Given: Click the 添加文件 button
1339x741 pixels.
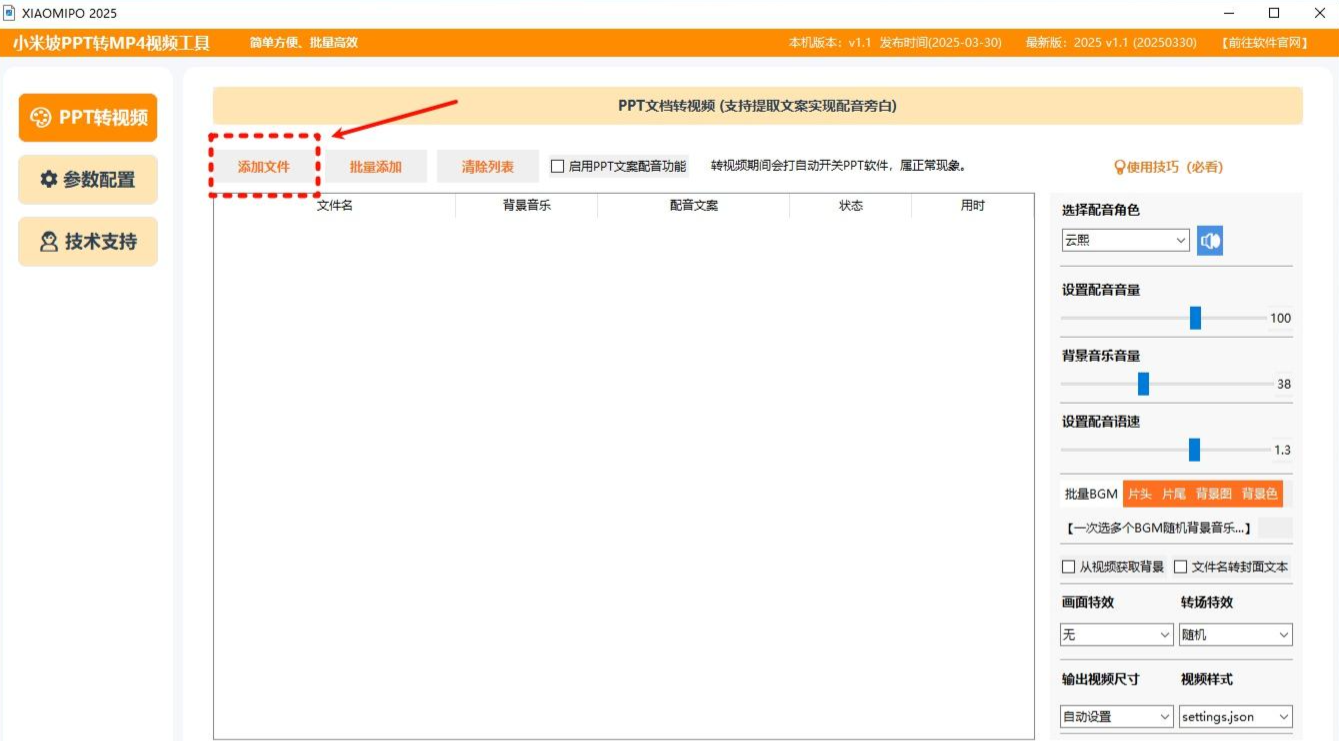Looking at the screenshot, I should point(264,167).
